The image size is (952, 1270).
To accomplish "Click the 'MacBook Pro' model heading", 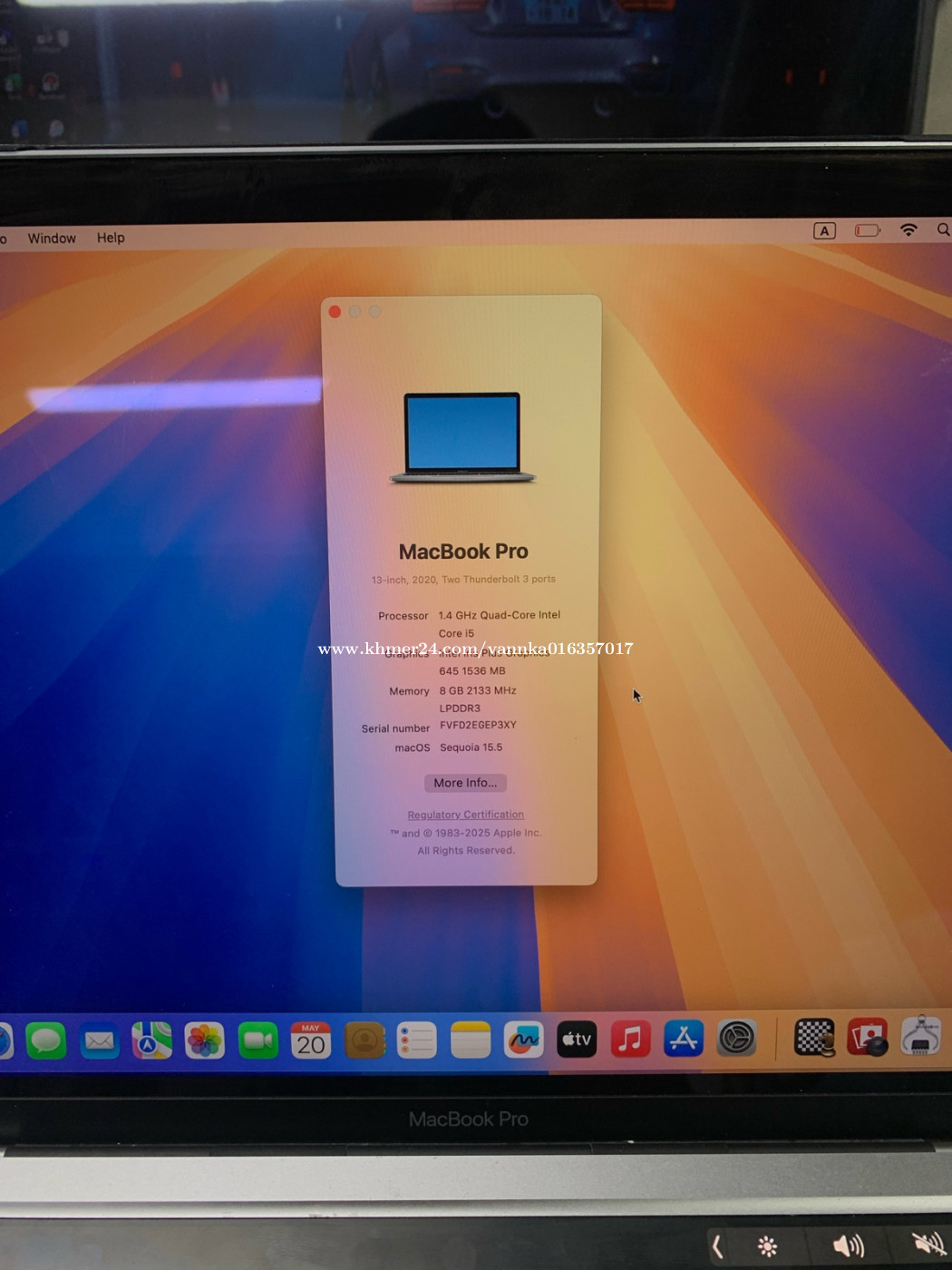I will tap(463, 552).
